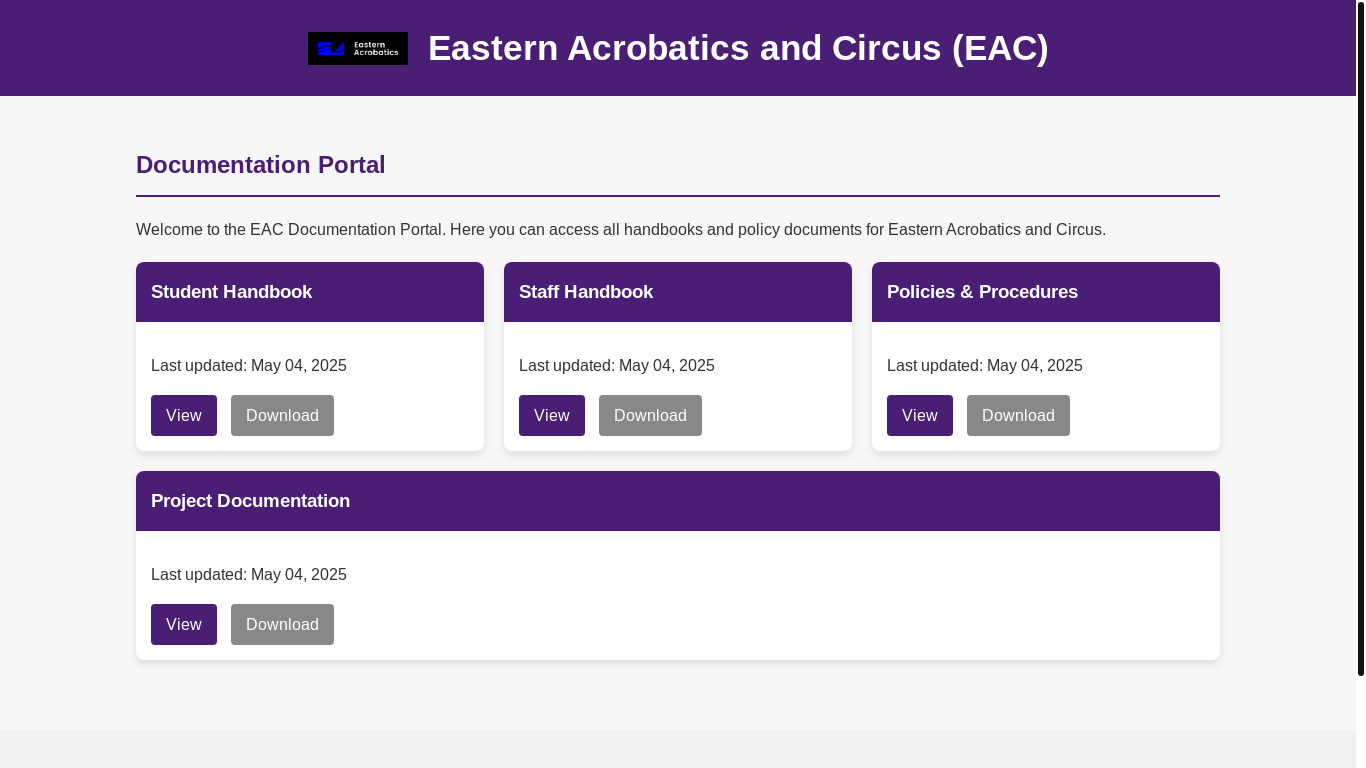1366x768 pixels.
Task: Download the Policies & Procedures document
Action: coord(1018,415)
